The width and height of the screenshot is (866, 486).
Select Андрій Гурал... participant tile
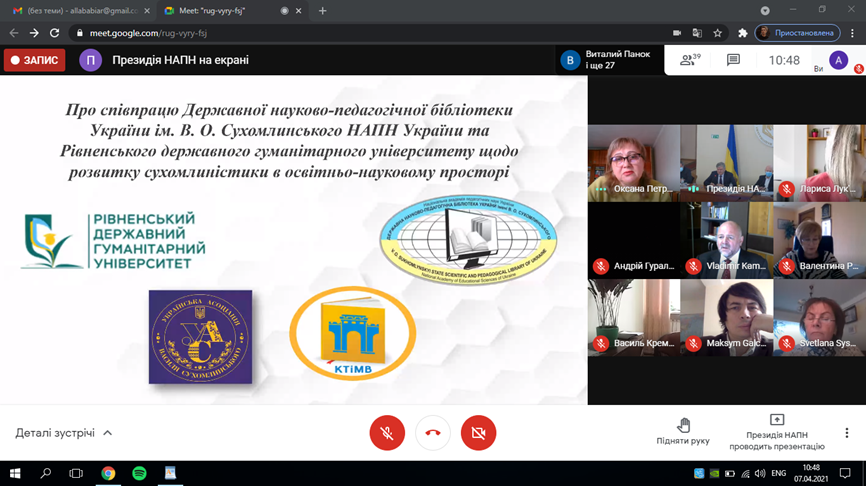(x=633, y=240)
